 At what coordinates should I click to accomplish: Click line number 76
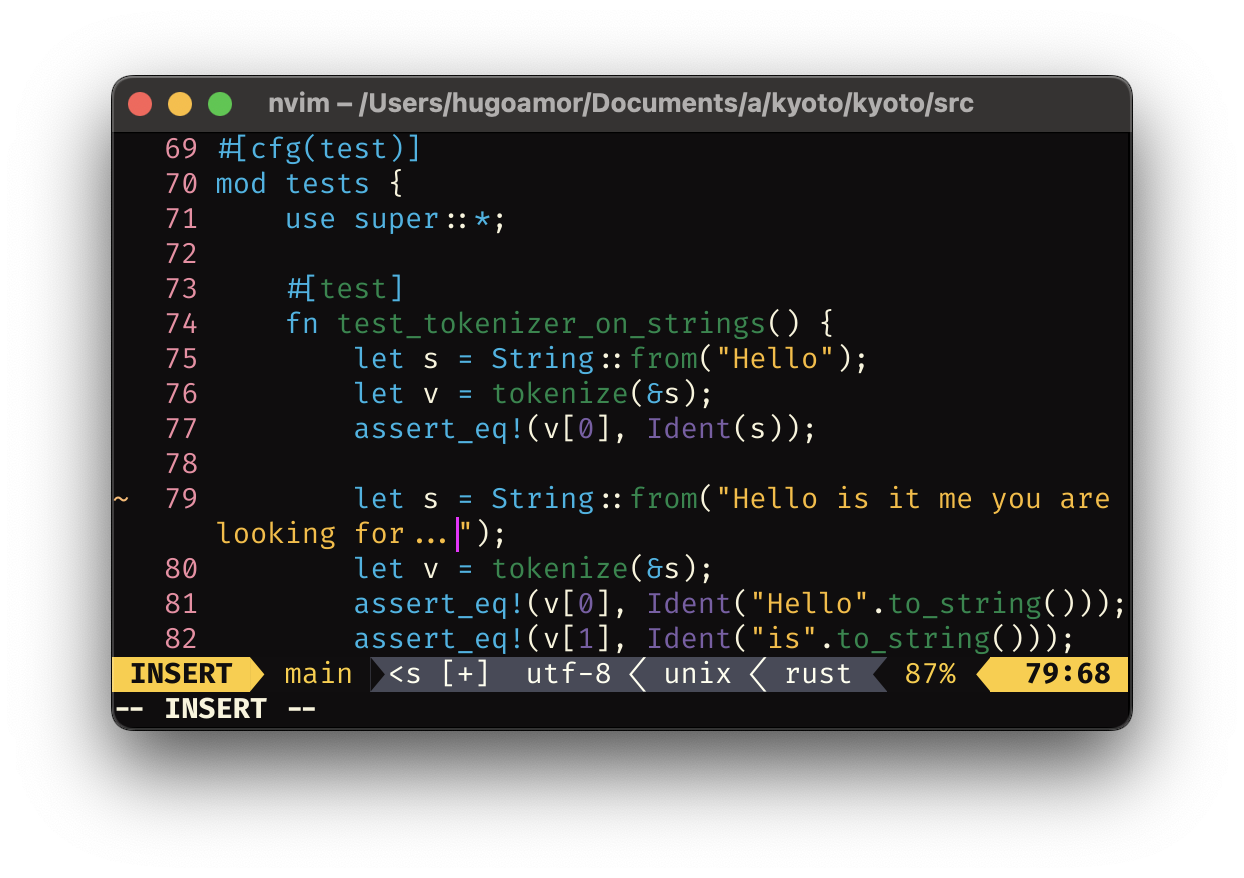(x=181, y=394)
